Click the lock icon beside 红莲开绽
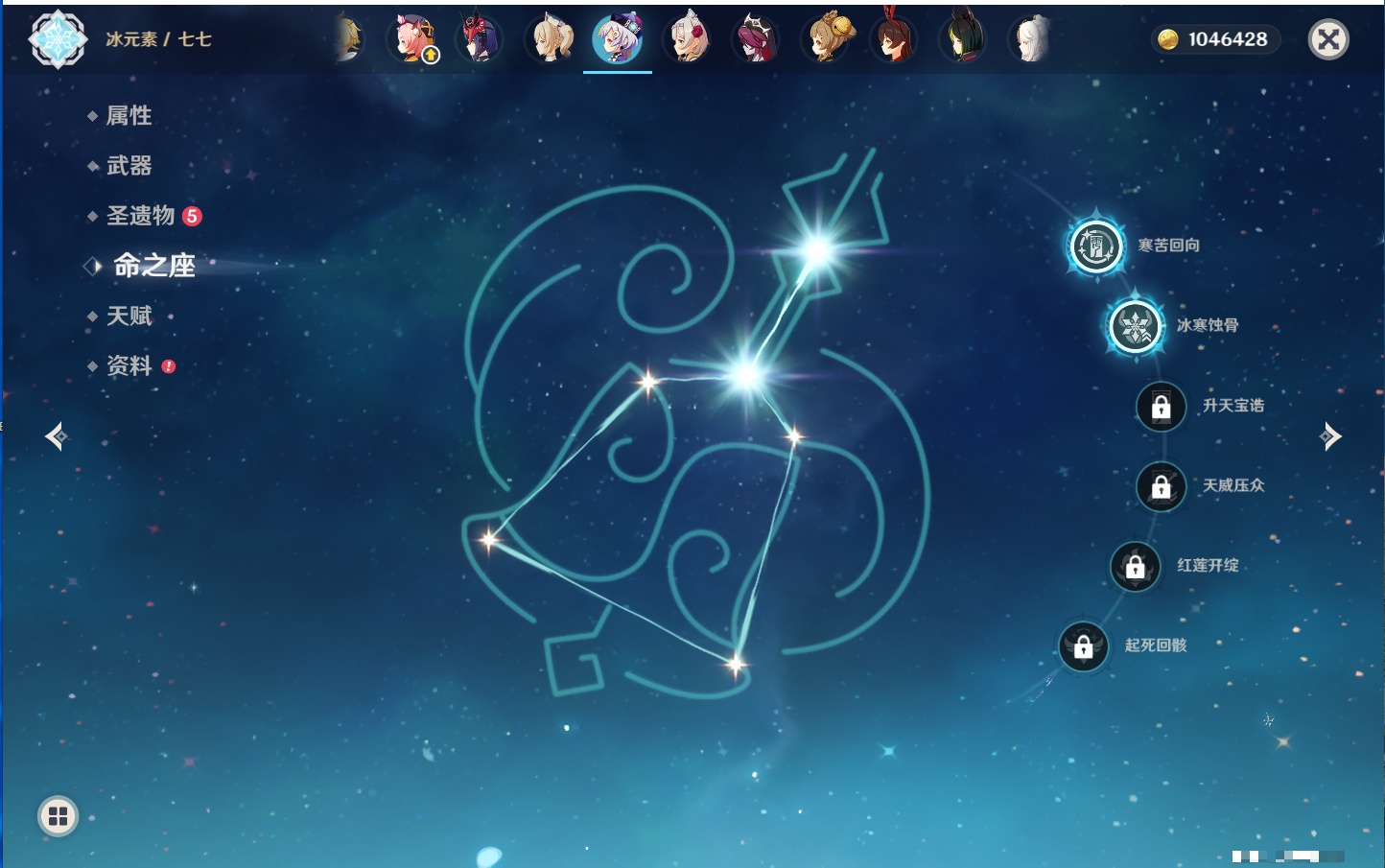 [1136, 566]
